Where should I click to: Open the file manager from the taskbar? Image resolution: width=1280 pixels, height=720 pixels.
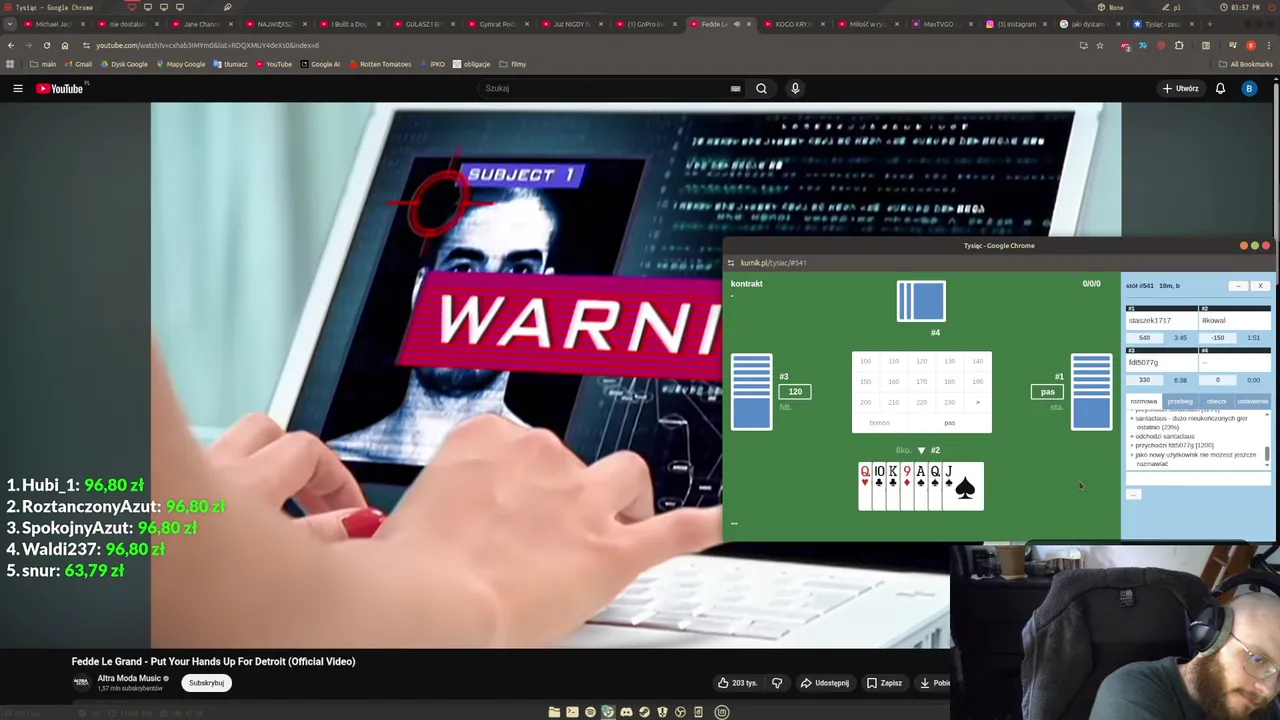tap(554, 712)
